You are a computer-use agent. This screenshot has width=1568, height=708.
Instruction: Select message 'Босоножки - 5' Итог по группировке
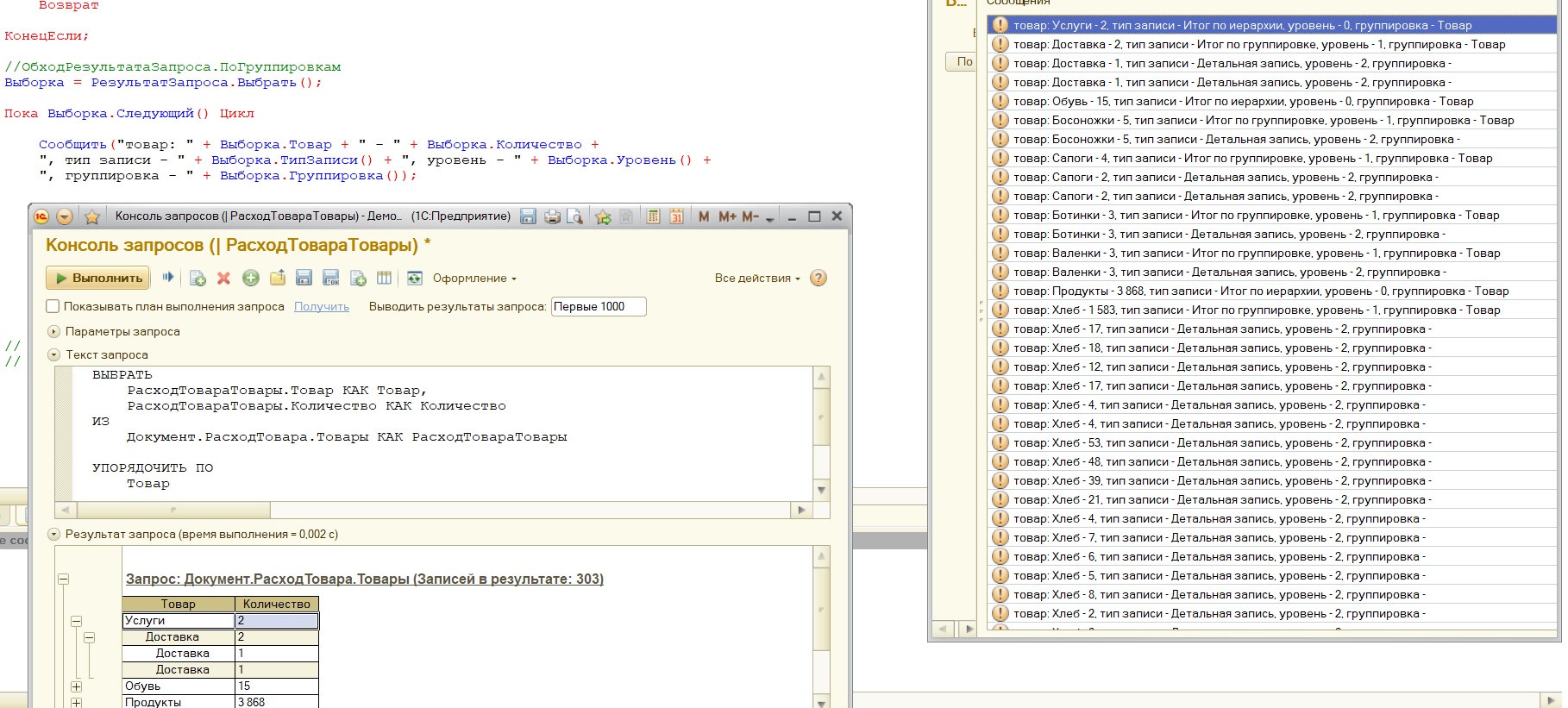pyautogui.click(x=1272, y=120)
